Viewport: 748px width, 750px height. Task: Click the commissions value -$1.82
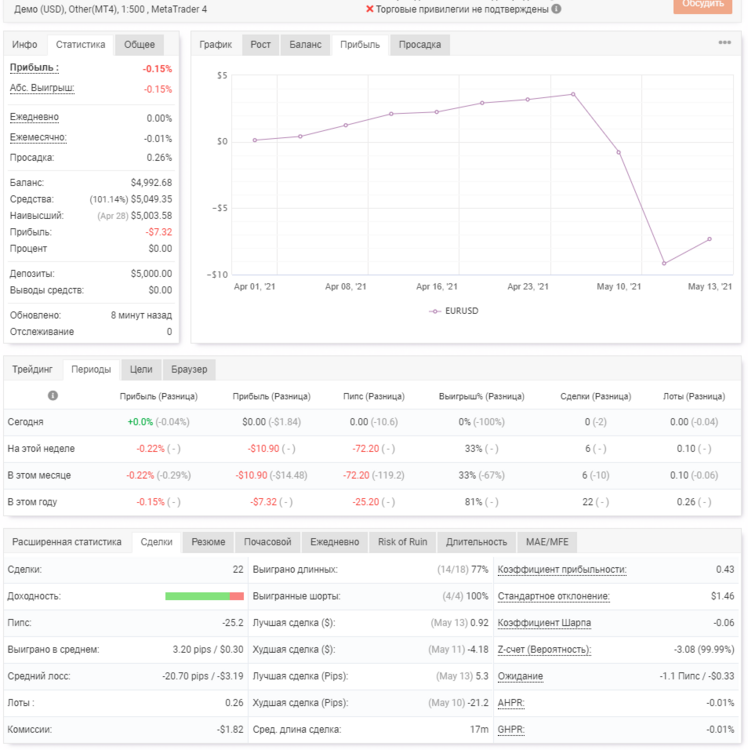click(x=230, y=730)
